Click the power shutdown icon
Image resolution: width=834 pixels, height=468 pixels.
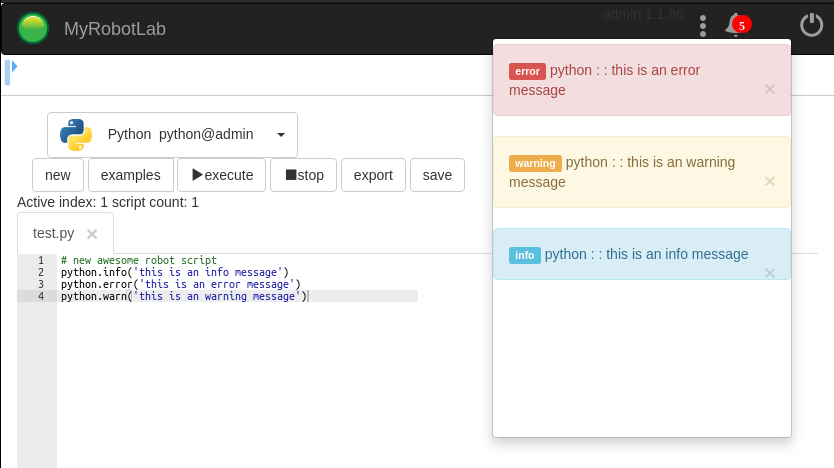[812, 25]
